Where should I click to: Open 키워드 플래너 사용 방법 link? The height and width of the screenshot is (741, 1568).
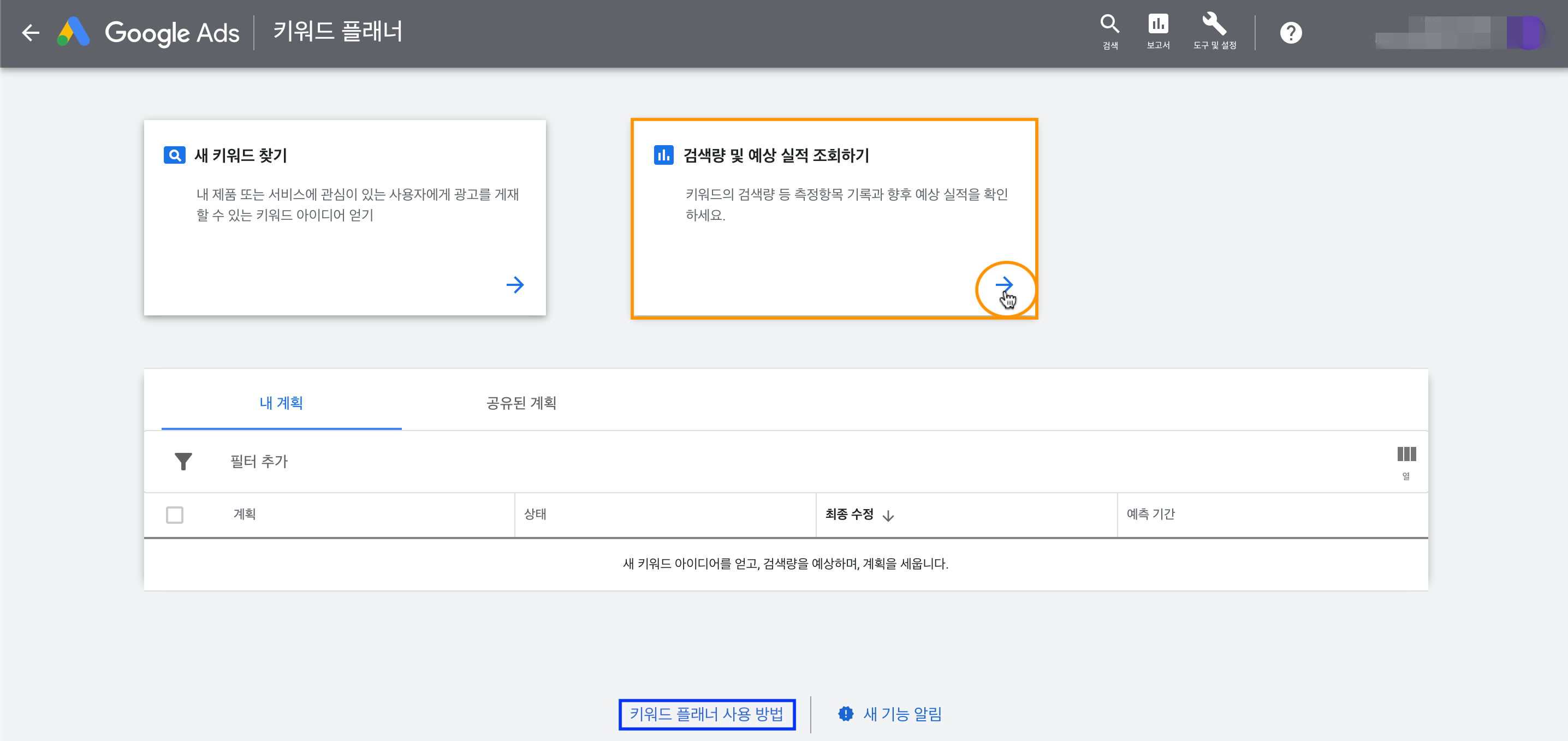[706, 714]
